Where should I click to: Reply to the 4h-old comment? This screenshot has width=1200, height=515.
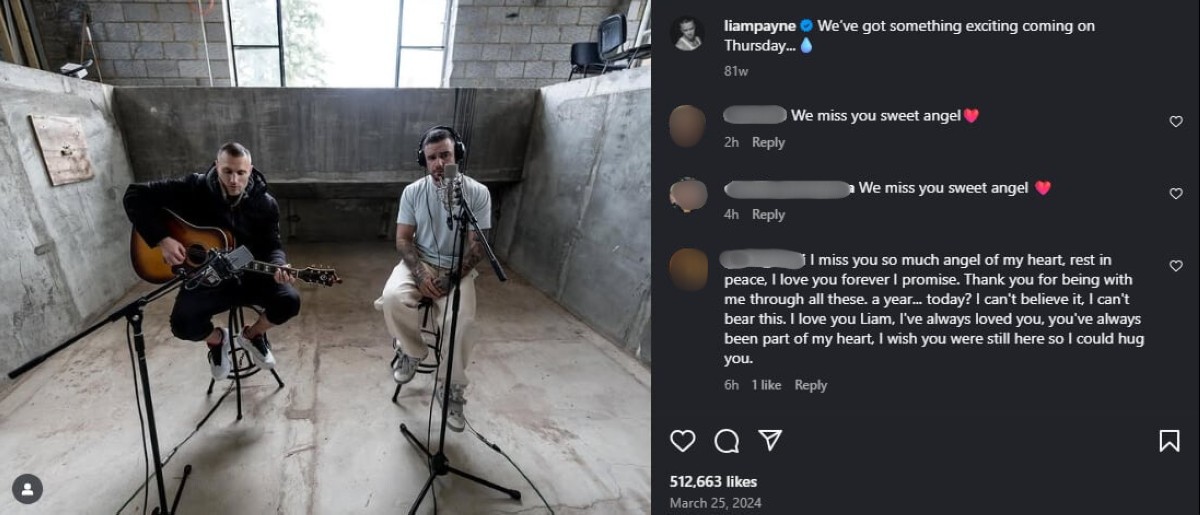click(768, 214)
